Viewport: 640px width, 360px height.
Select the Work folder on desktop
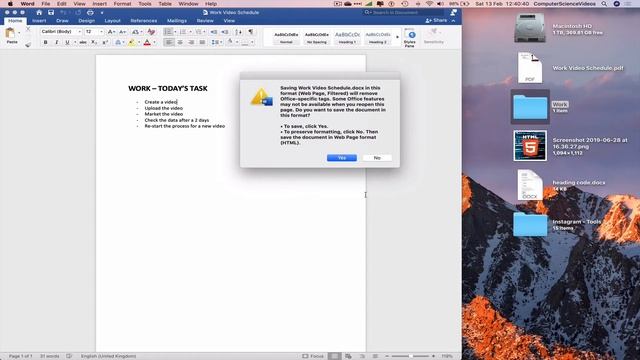coord(530,107)
